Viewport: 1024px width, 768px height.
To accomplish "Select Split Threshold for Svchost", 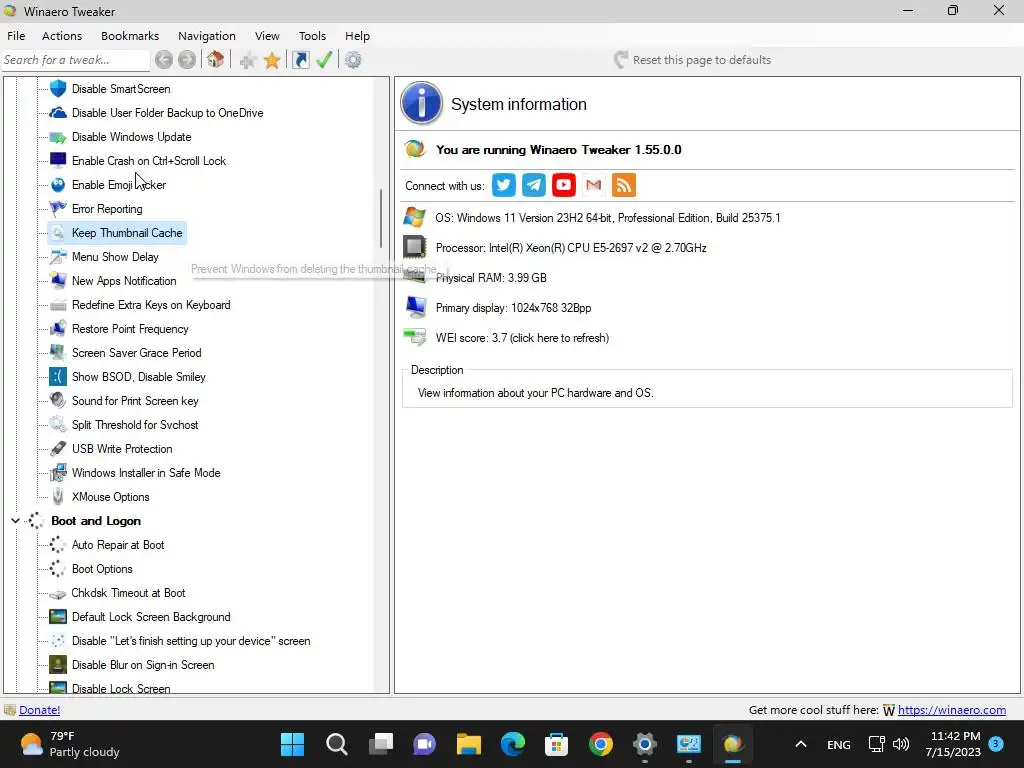I will [x=135, y=424].
